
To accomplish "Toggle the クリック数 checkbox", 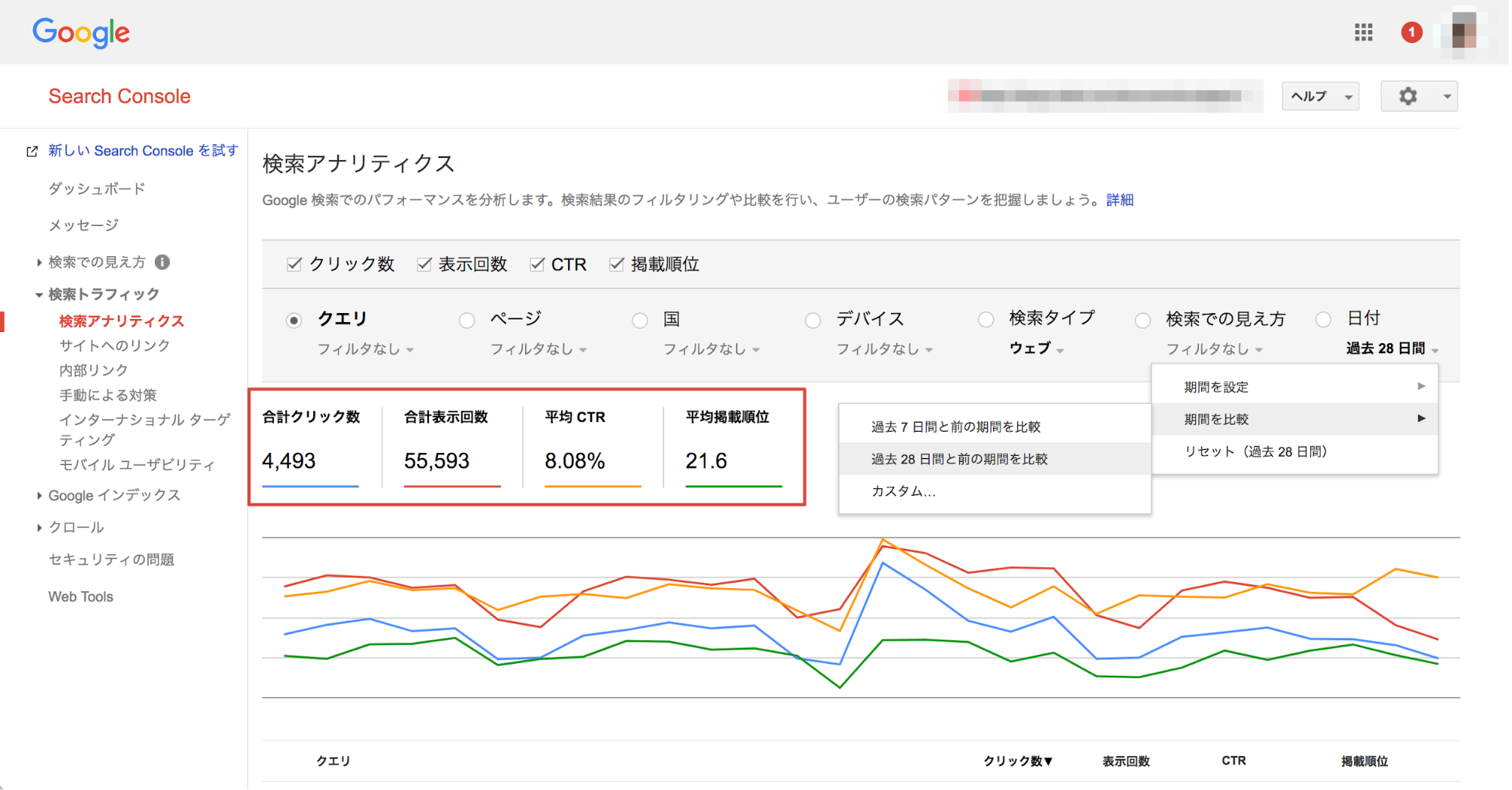I will [x=294, y=265].
